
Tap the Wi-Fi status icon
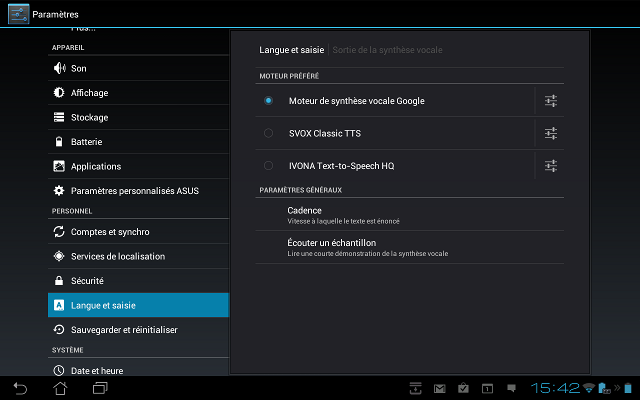point(589,388)
